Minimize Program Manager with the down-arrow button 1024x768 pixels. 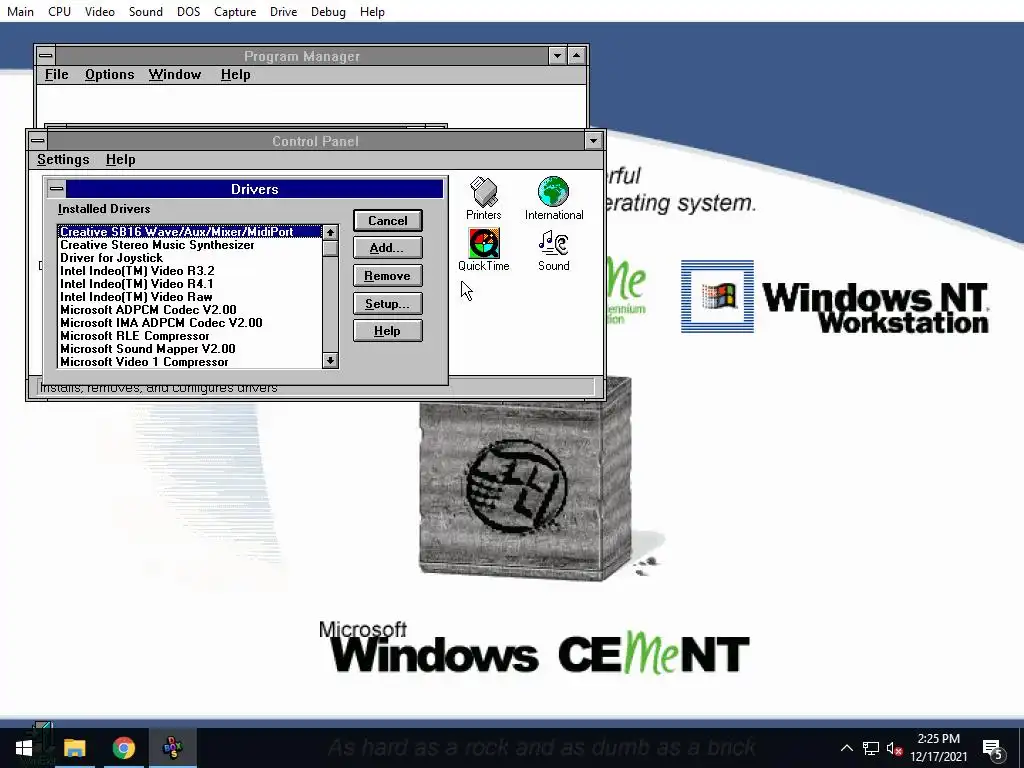pyautogui.click(x=557, y=56)
